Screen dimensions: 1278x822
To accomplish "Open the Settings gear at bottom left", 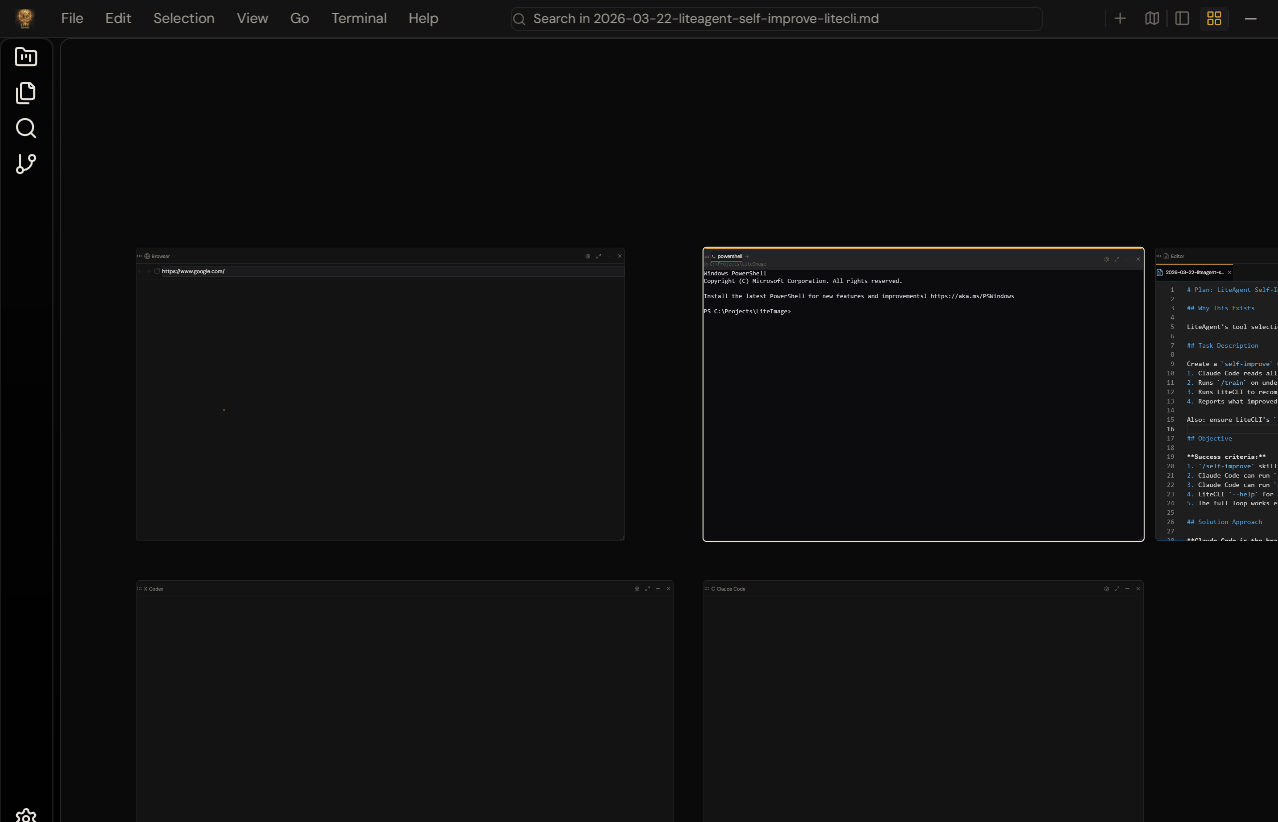I will pos(26,816).
